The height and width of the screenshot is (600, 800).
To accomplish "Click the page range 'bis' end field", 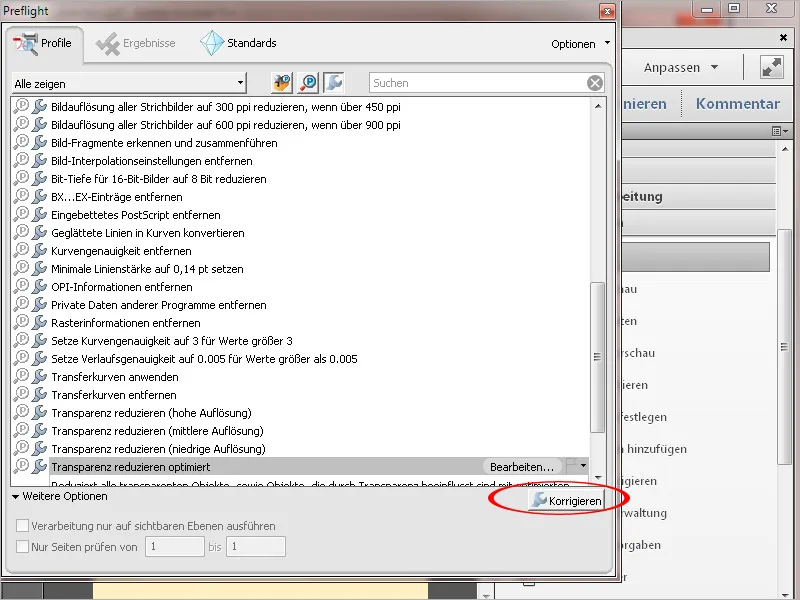I will click(x=256, y=546).
